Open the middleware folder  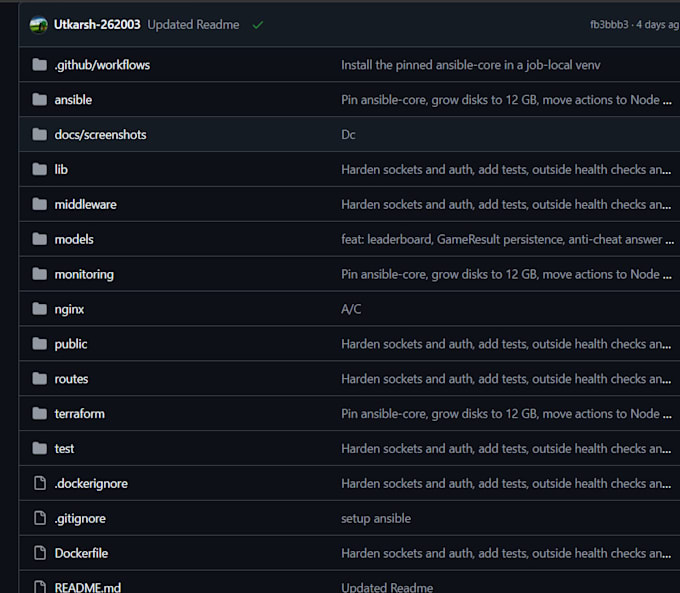coord(85,204)
